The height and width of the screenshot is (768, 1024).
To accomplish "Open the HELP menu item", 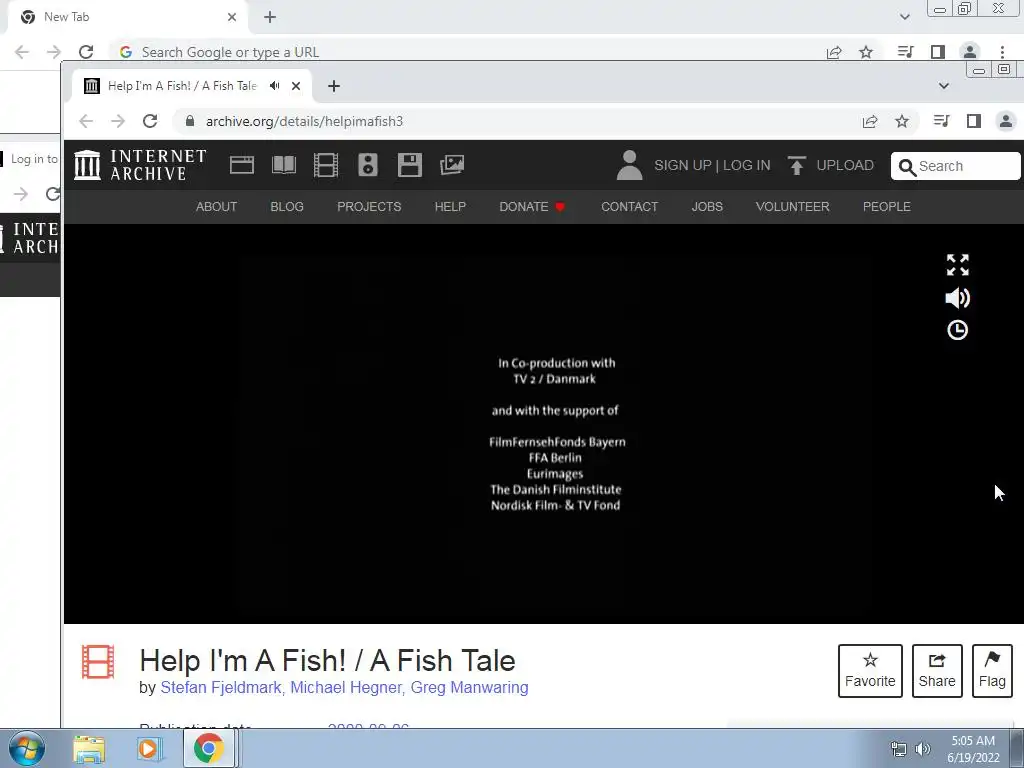I will pyautogui.click(x=450, y=206).
